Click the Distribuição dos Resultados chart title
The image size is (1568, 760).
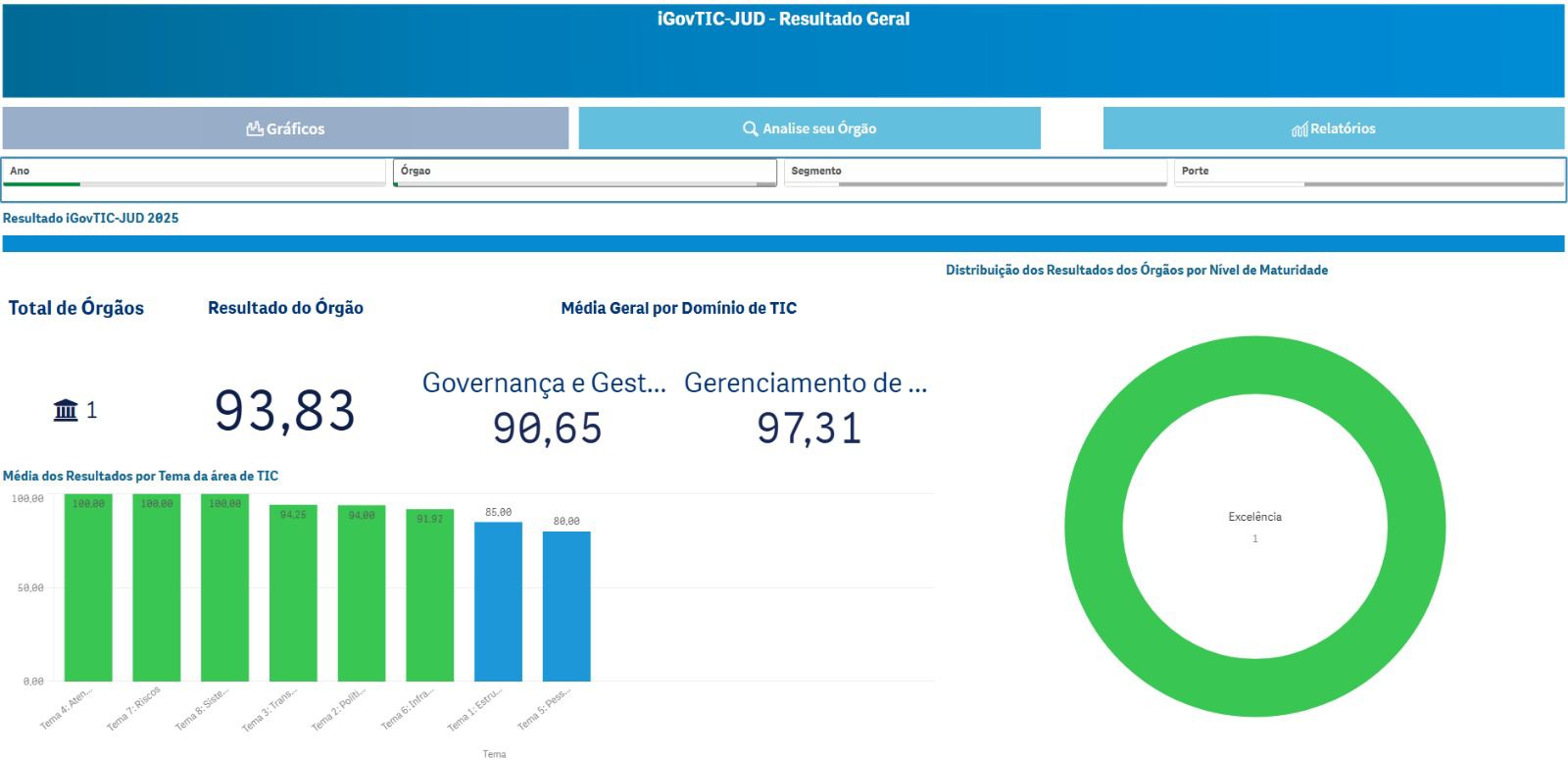pos(1137,270)
